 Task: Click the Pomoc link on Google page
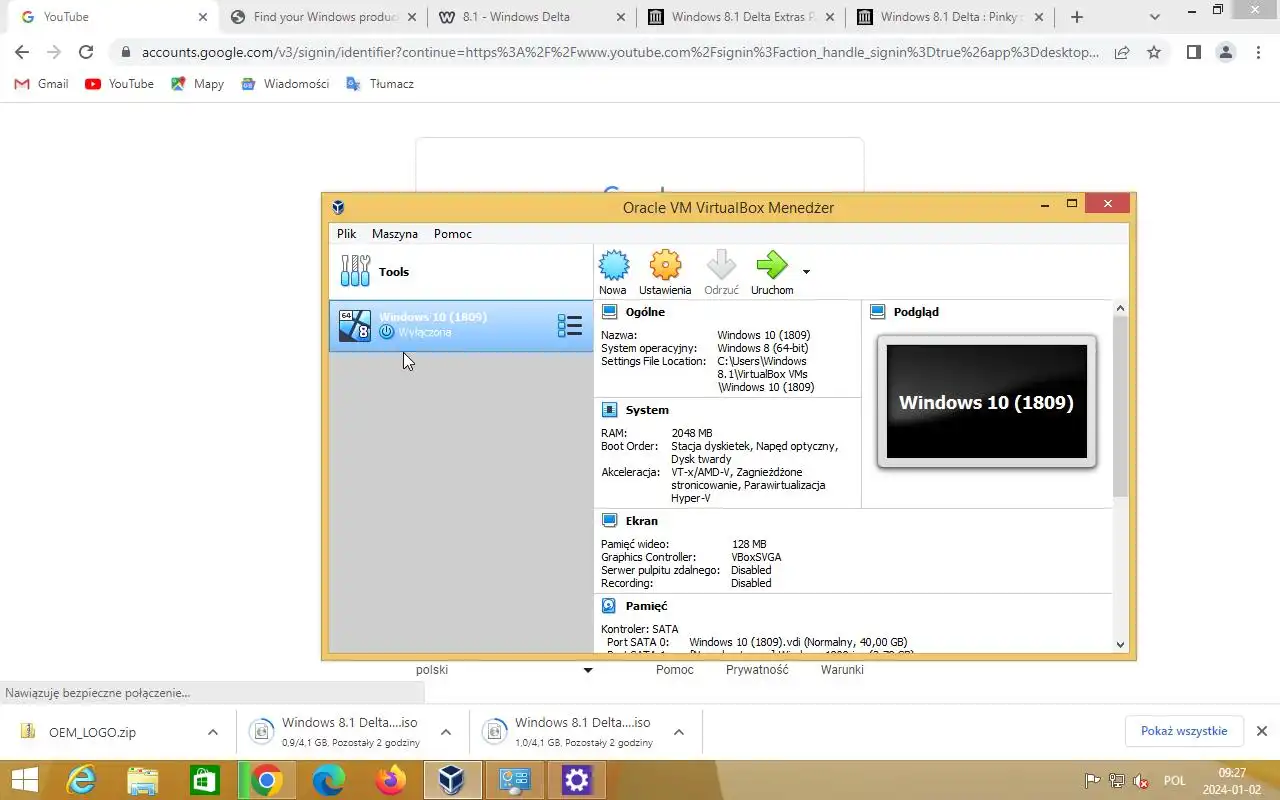click(x=675, y=670)
